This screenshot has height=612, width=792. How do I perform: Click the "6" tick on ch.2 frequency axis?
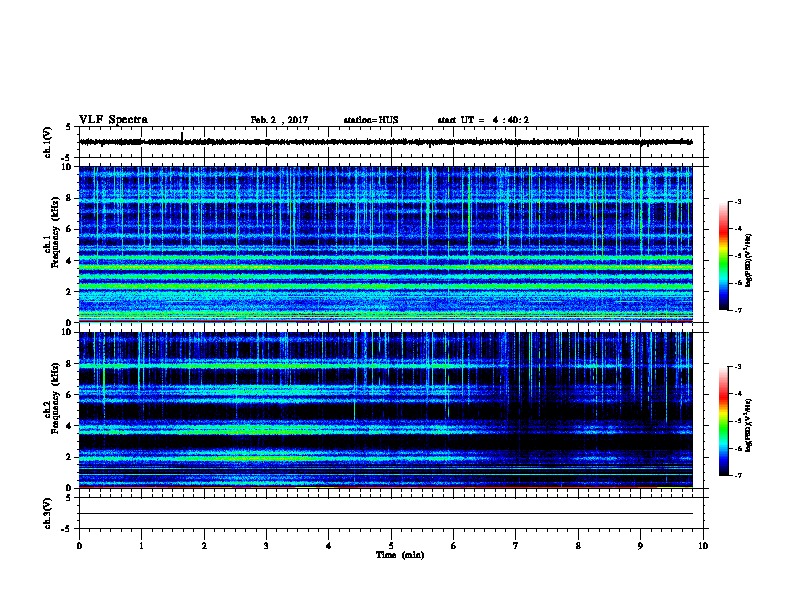point(68,395)
